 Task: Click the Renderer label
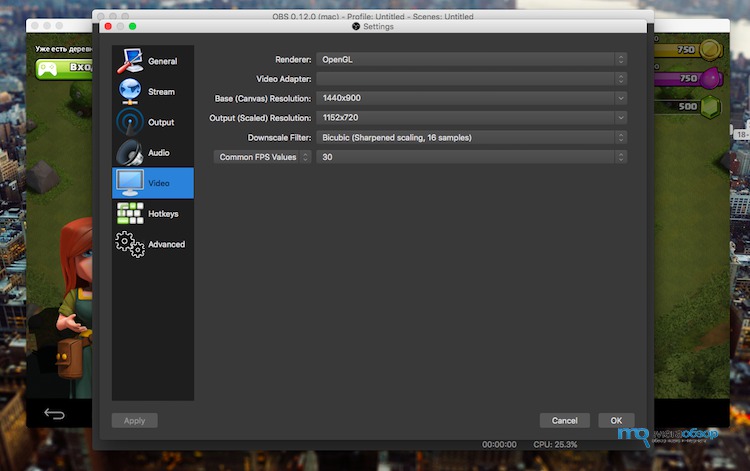(x=293, y=59)
